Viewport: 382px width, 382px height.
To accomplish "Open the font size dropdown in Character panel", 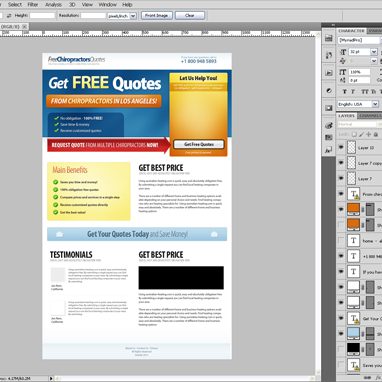I will point(374,52).
